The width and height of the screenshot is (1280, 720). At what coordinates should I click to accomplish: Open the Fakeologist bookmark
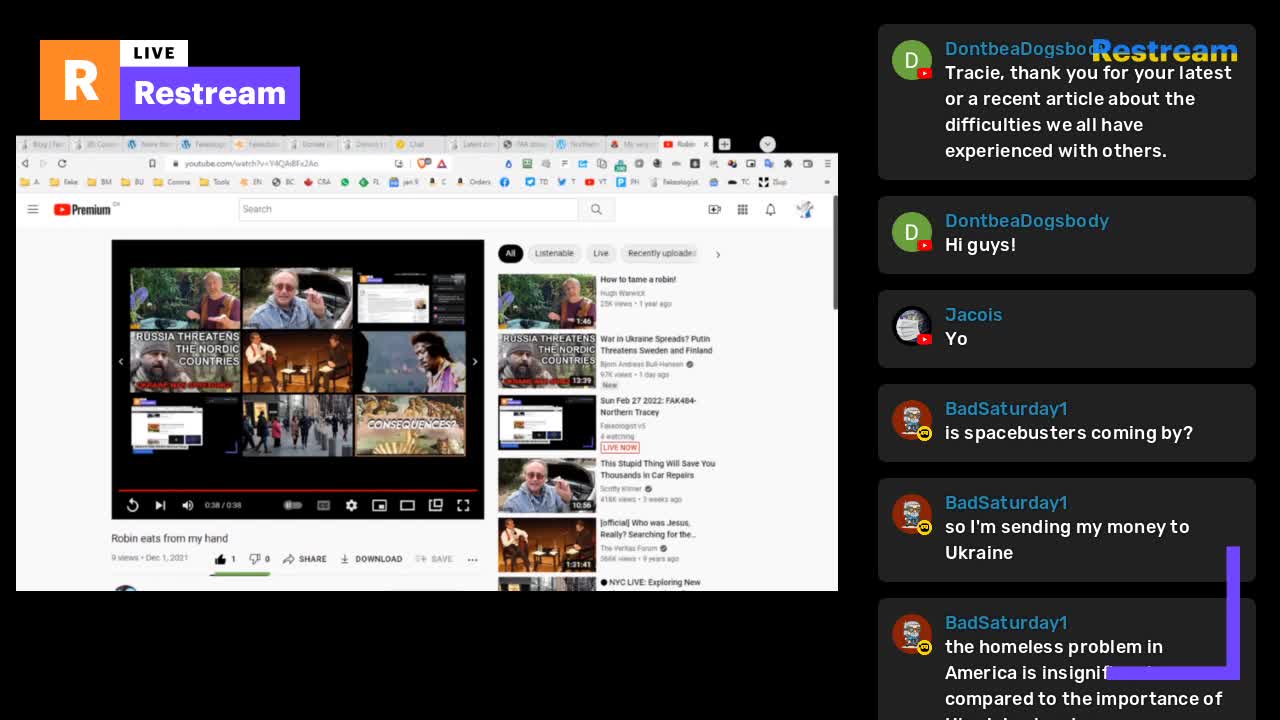[674, 182]
